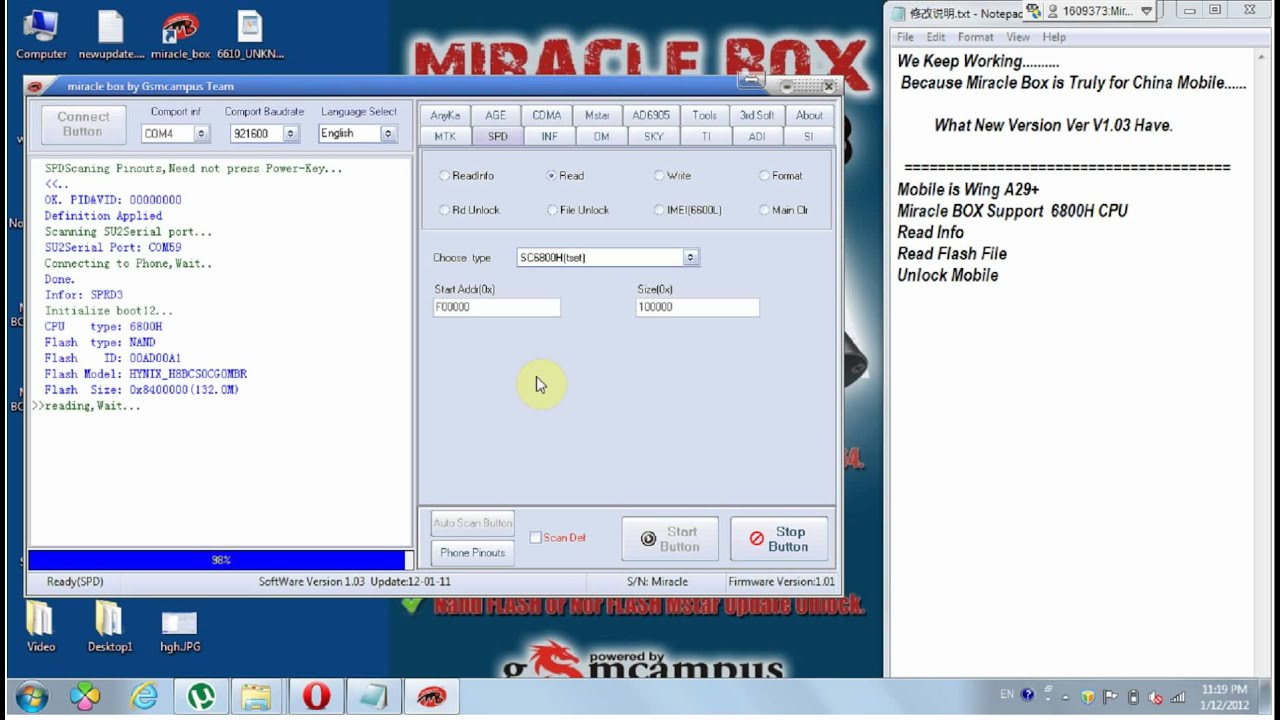Open the Edit menu in Notepad
Viewport: 1280px width, 720px height.
[x=935, y=37]
